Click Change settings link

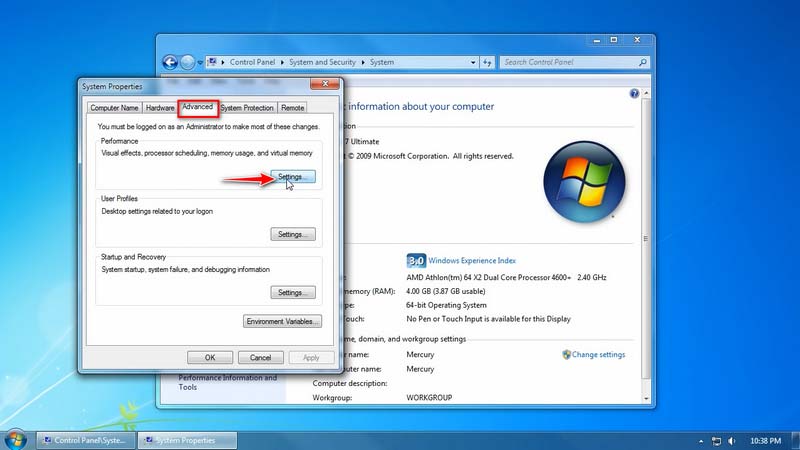(598, 355)
